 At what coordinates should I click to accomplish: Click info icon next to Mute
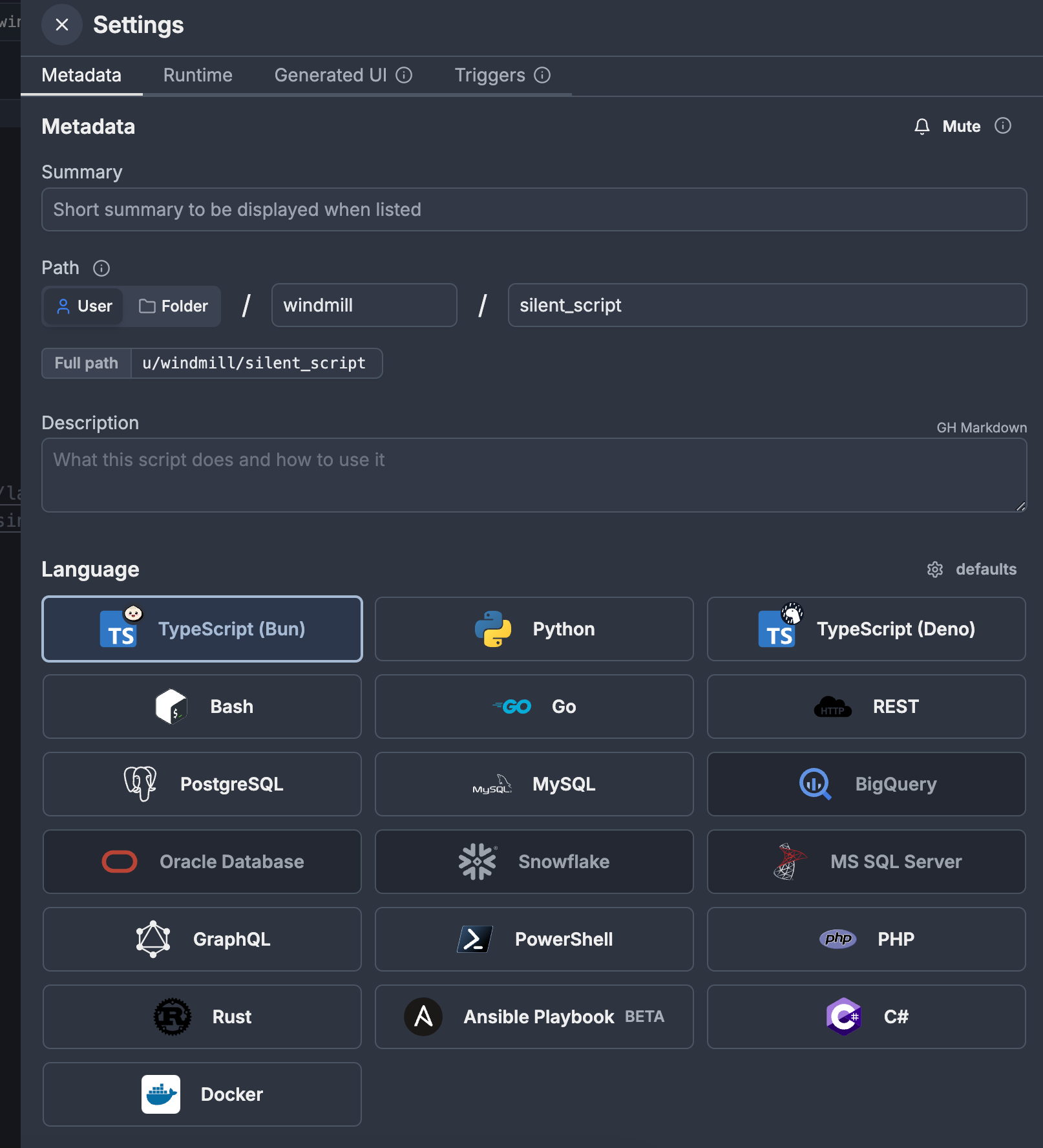[1002, 125]
